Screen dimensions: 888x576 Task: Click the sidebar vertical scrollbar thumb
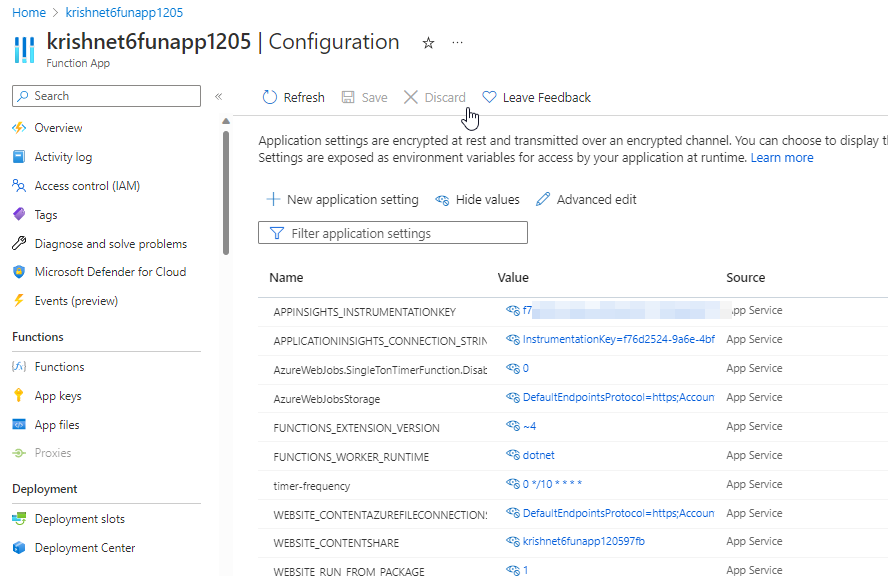(x=226, y=193)
